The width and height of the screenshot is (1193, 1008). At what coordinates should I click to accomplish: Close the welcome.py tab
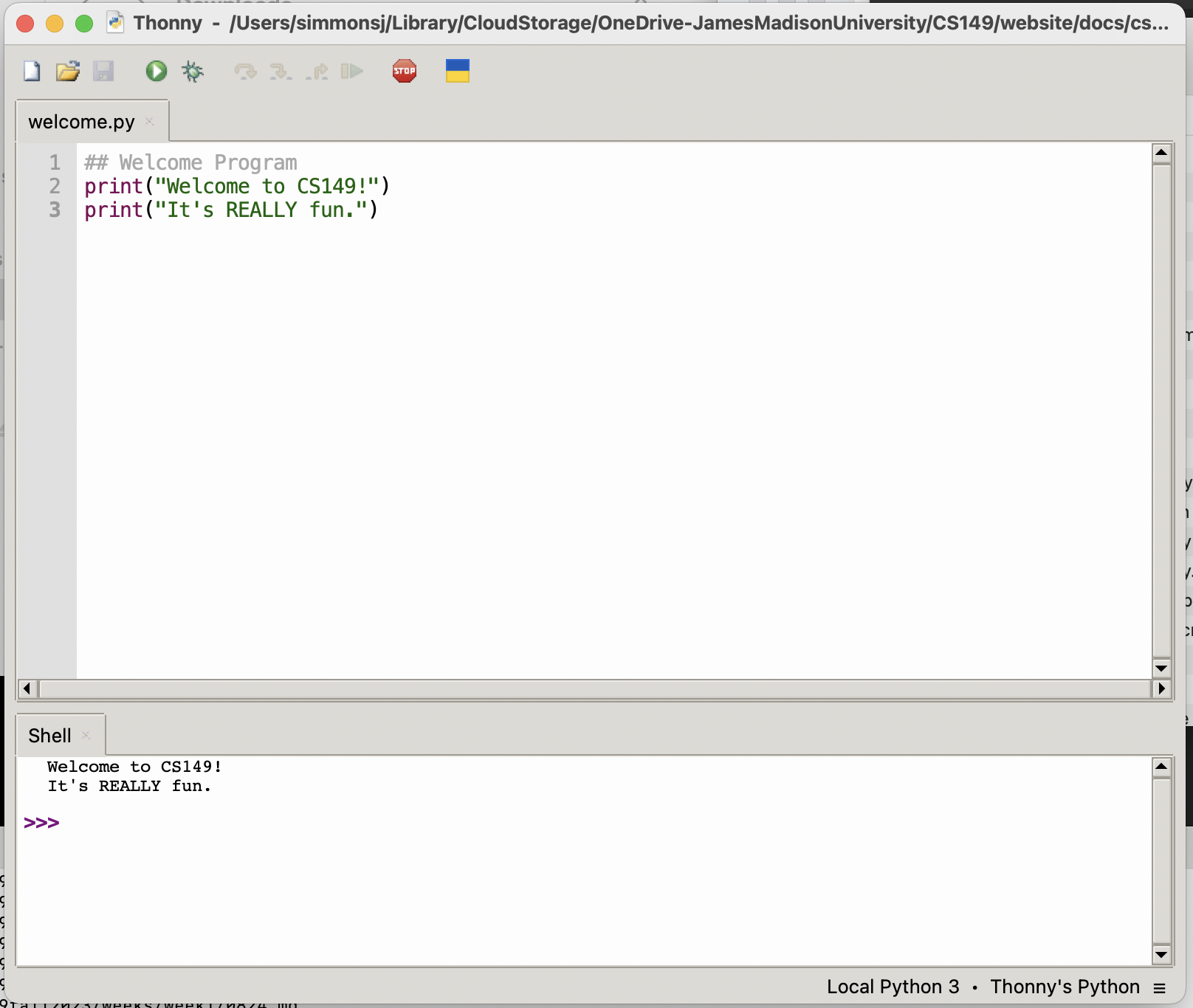[149, 121]
